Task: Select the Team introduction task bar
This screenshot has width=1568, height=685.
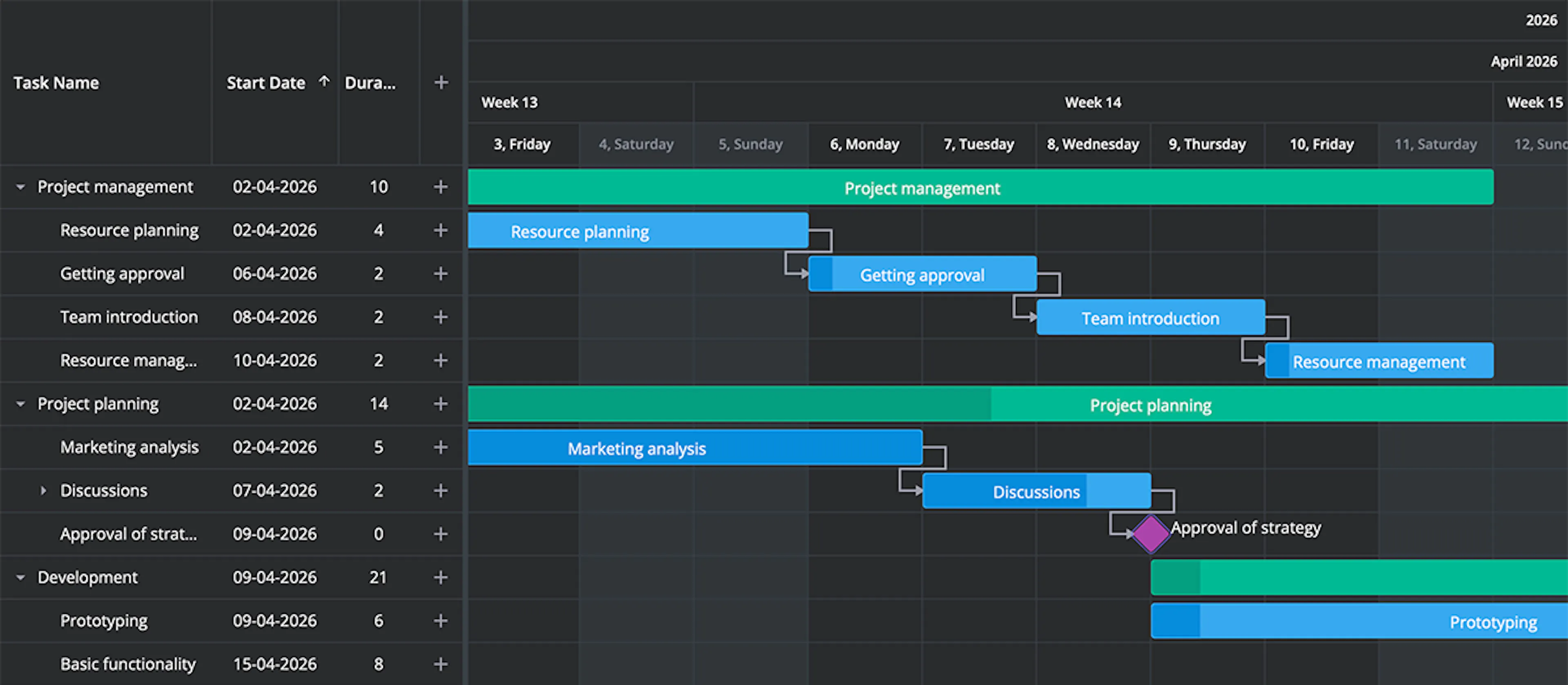Action: (1150, 317)
